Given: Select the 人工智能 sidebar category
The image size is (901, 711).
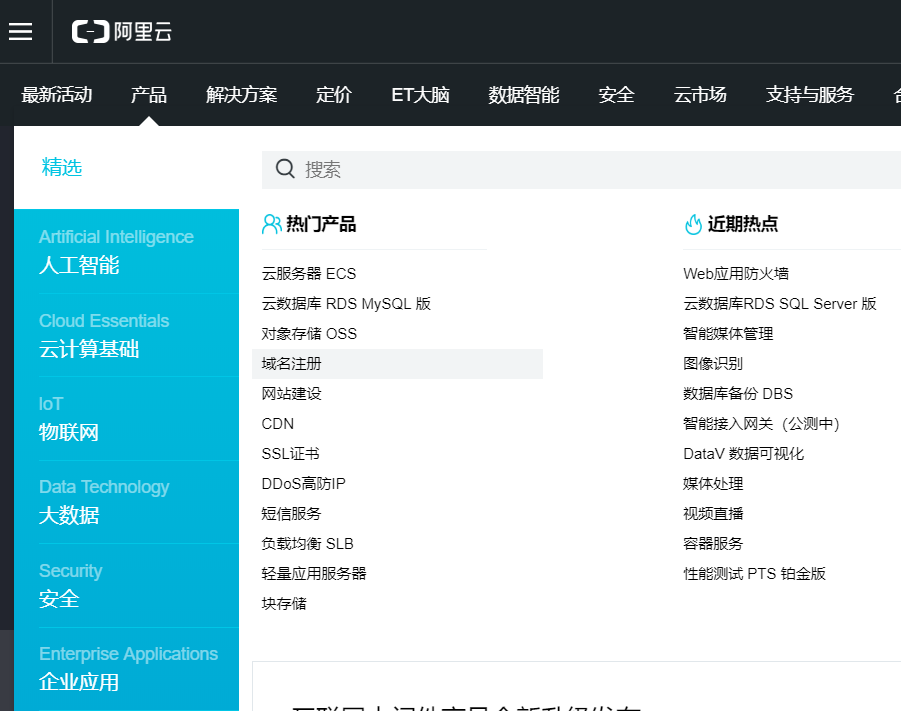Looking at the screenshot, I should tap(126, 252).
